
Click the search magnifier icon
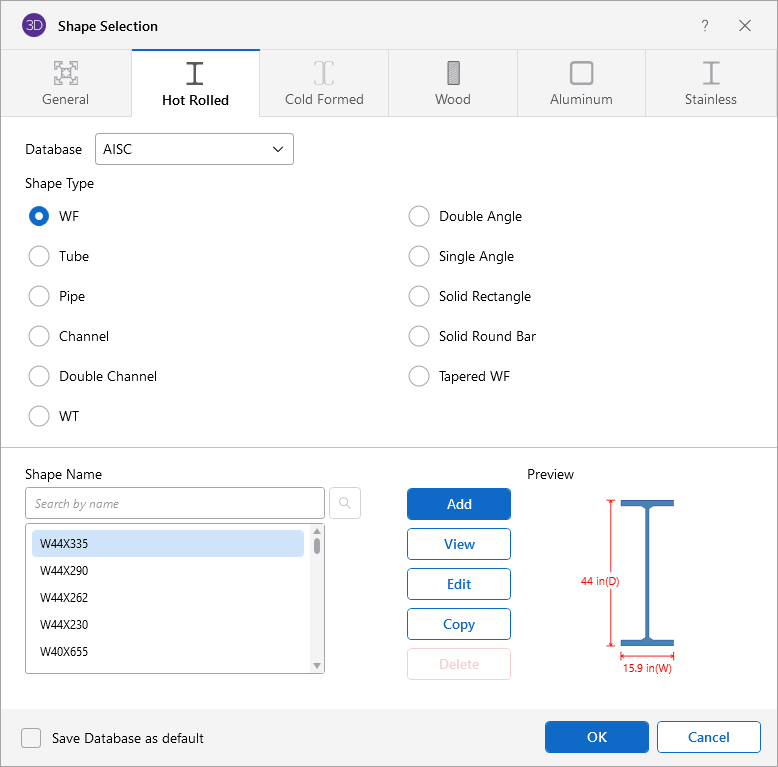tap(344, 503)
